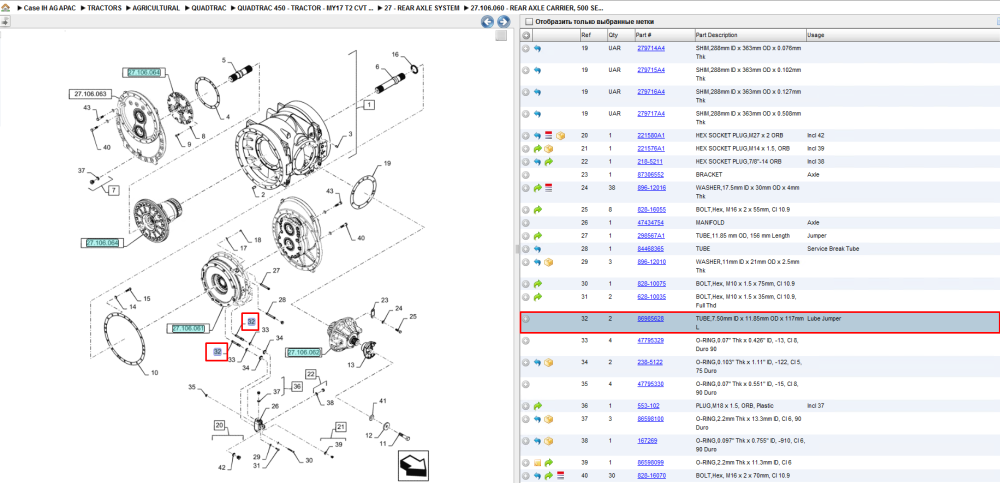
Task: Sort by Qty column header
Action: [x=613, y=35]
